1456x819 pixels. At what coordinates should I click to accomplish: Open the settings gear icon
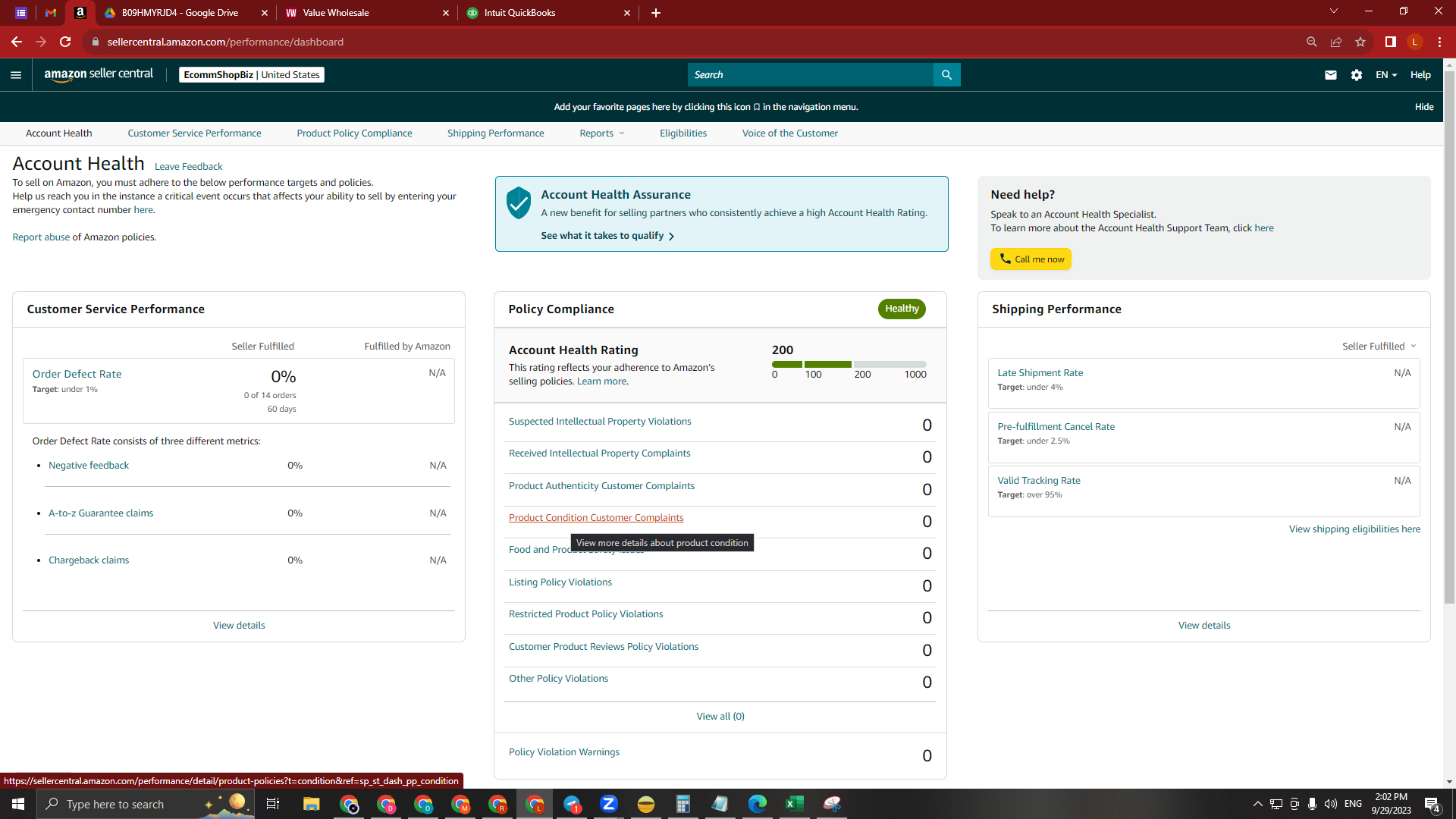click(1357, 75)
